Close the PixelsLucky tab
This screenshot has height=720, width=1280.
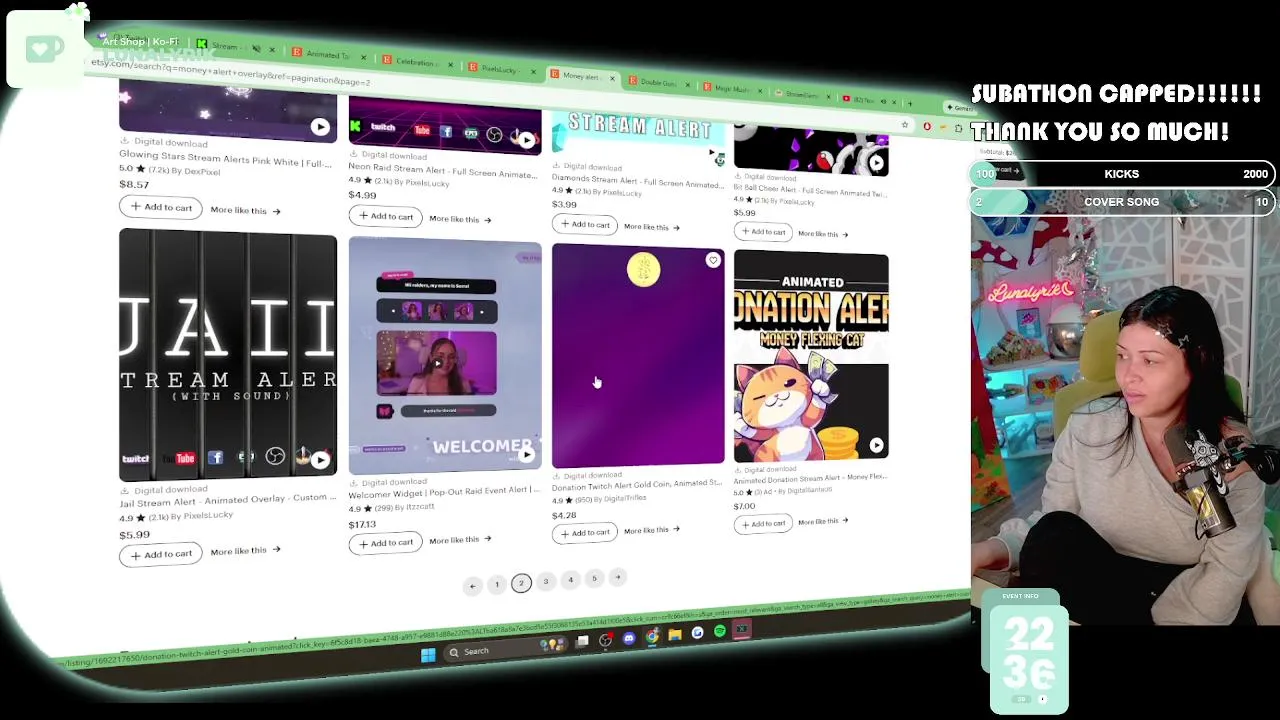coord(533,71)
